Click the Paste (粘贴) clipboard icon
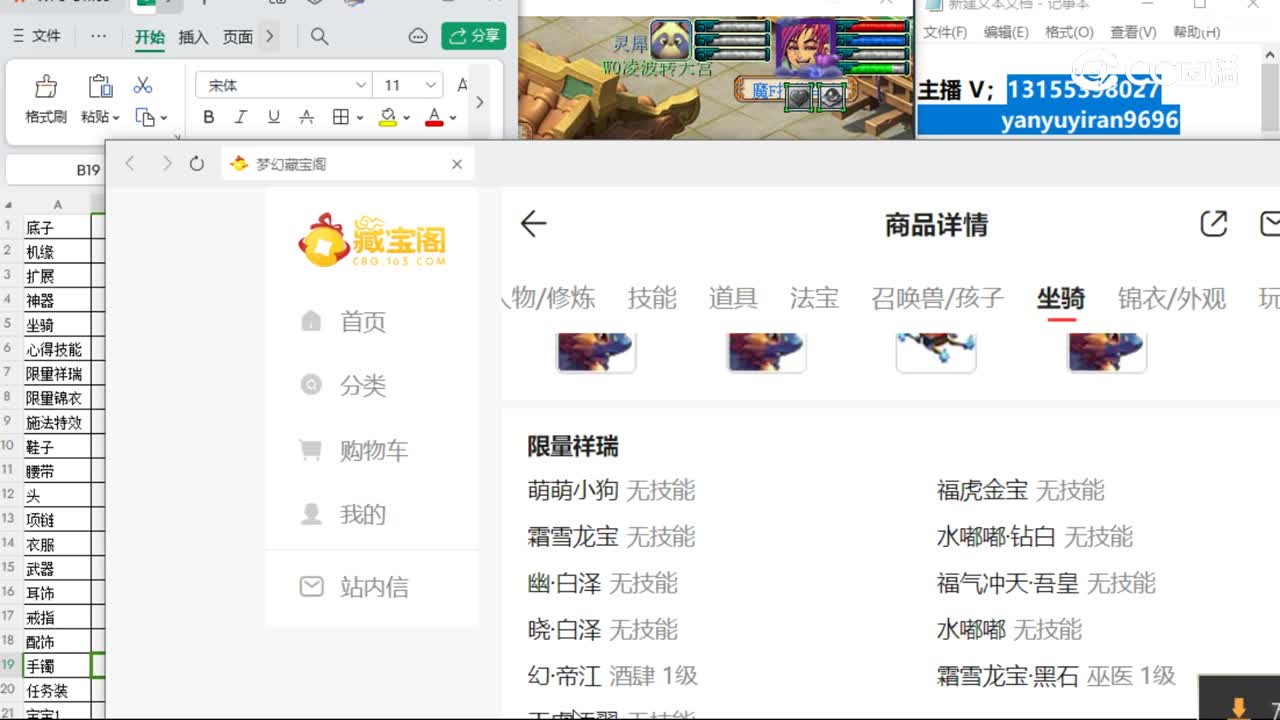 (x=100, y=86)
